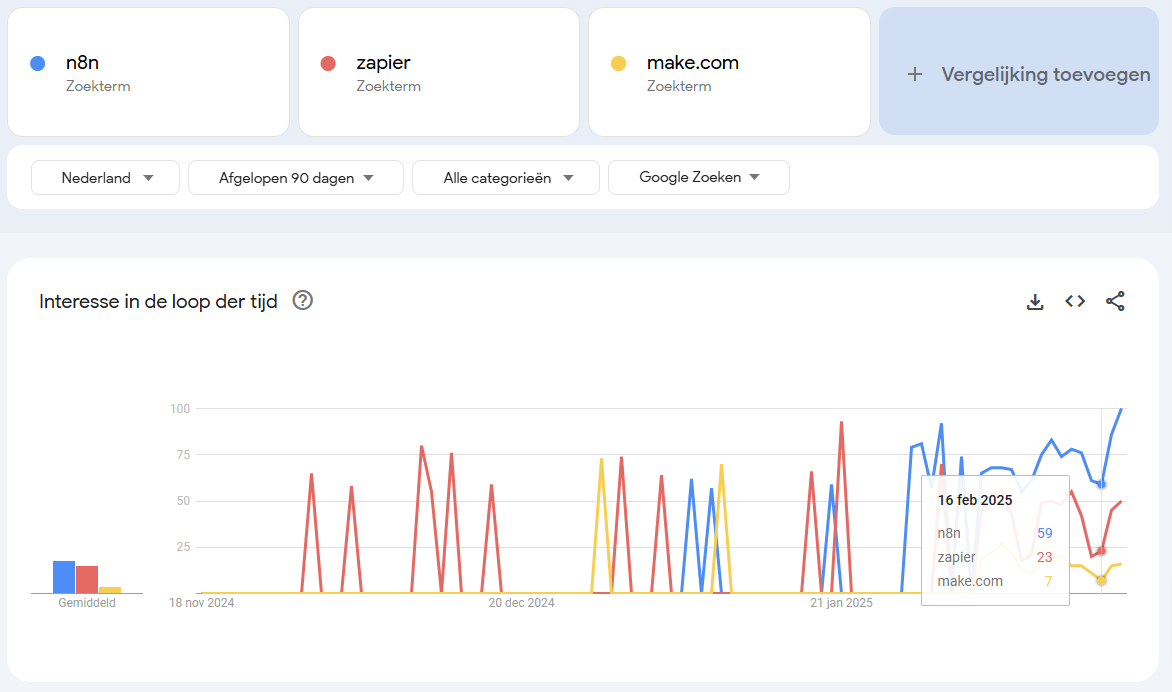Screen dimensions: 1172x692
Task: Open help for Interesse in de loop der tijd
Action: click(x=303, y=300)
